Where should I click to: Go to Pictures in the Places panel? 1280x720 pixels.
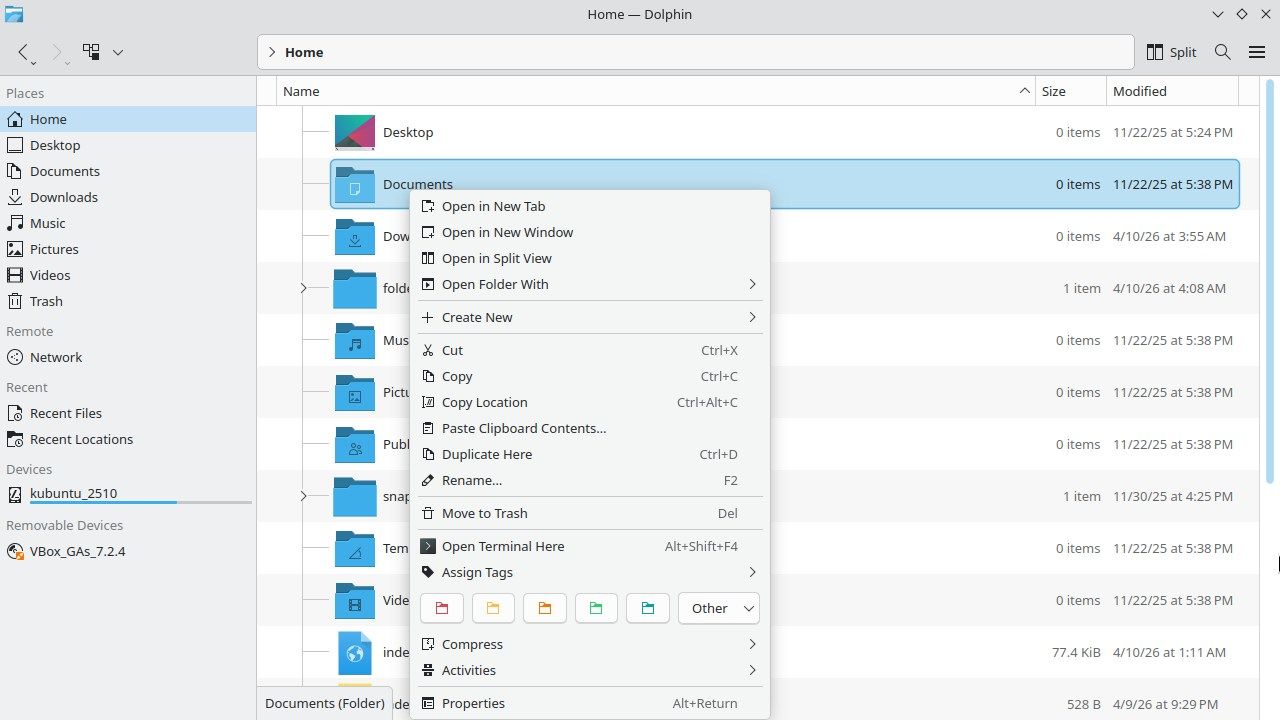[x=128, y=249]
